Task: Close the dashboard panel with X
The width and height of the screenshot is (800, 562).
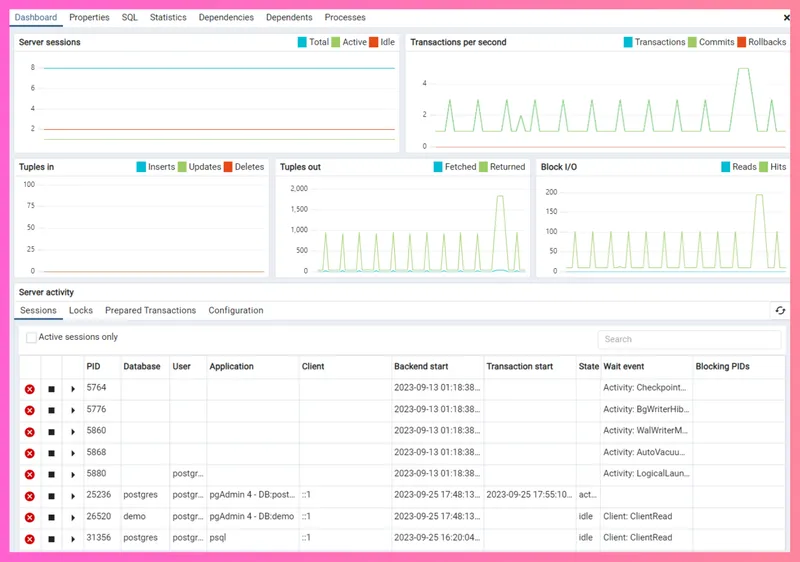Action: coord(787,17)
